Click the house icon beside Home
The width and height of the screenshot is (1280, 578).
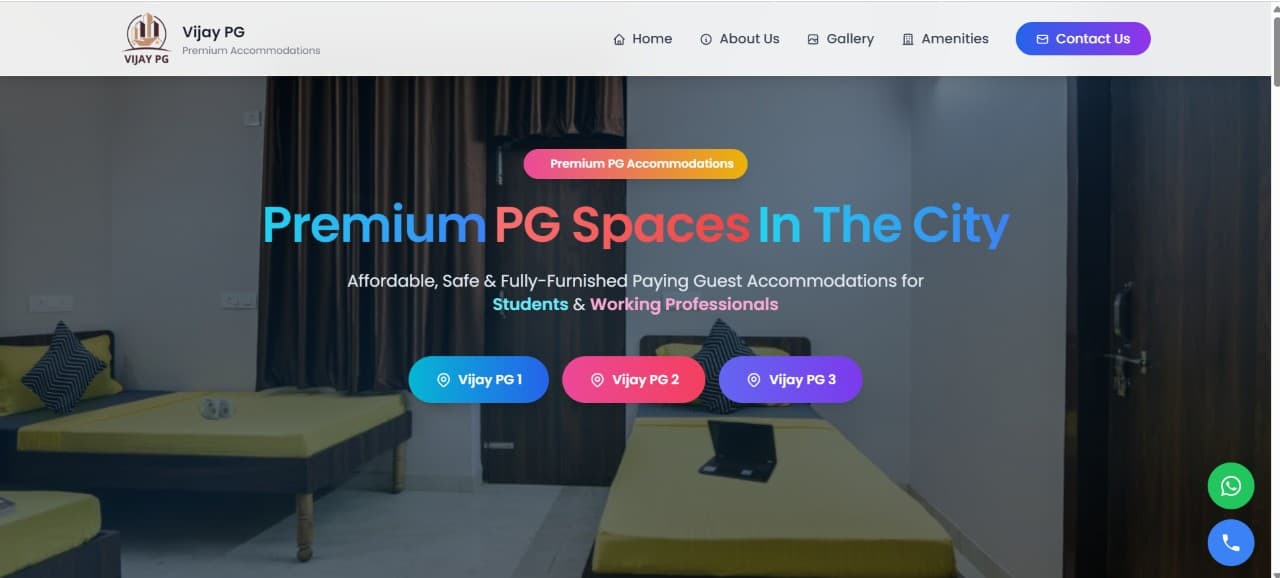(x=619, y=39)
